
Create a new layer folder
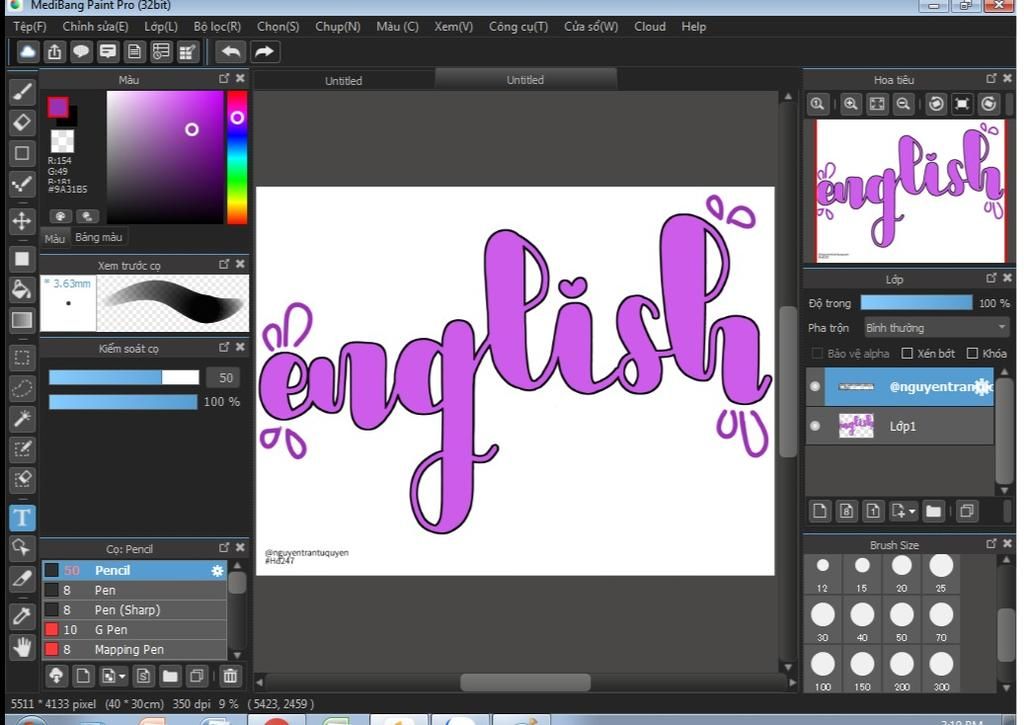click(933, 511)
